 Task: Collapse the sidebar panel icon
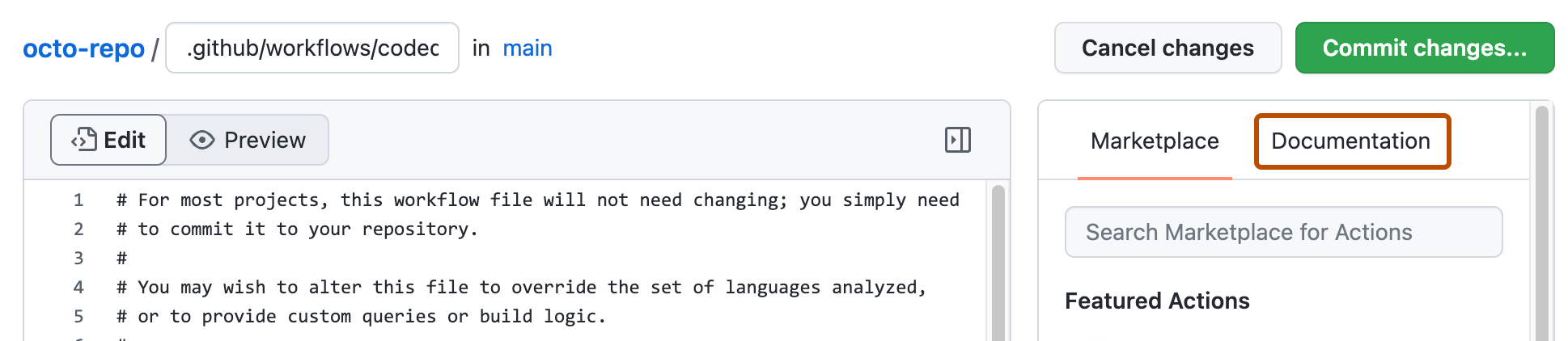coord(957,140)
